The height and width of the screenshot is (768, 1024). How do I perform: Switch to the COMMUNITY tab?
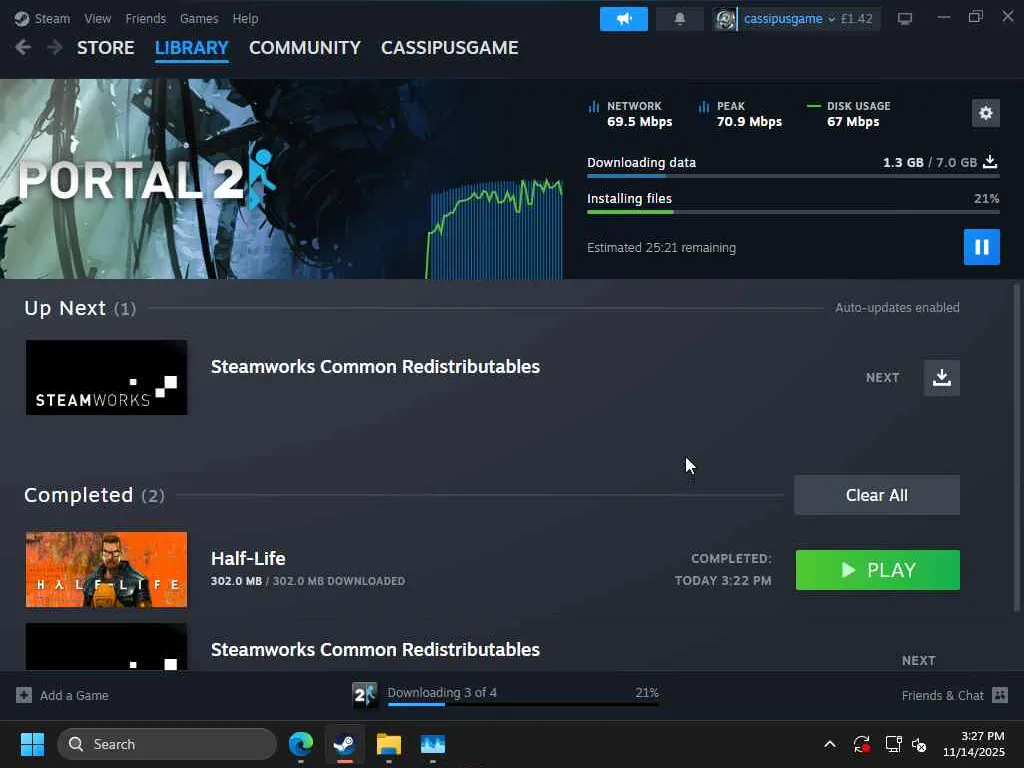pos(304,48)
